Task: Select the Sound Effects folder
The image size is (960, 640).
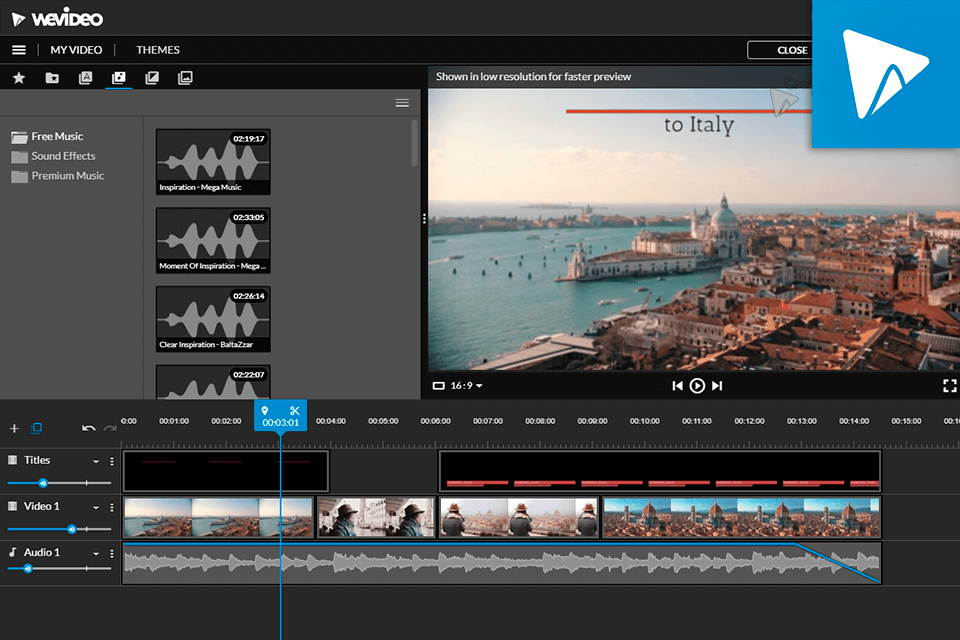Action: click(53, 156)
